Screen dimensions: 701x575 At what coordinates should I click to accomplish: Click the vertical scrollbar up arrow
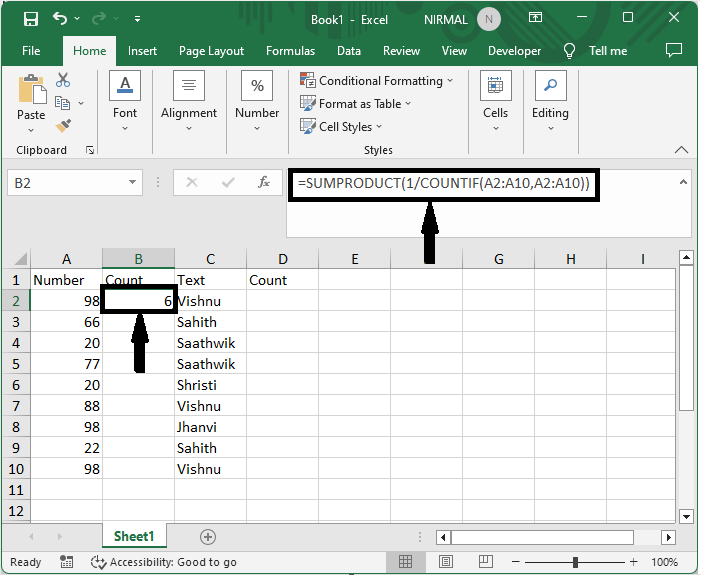686,258
